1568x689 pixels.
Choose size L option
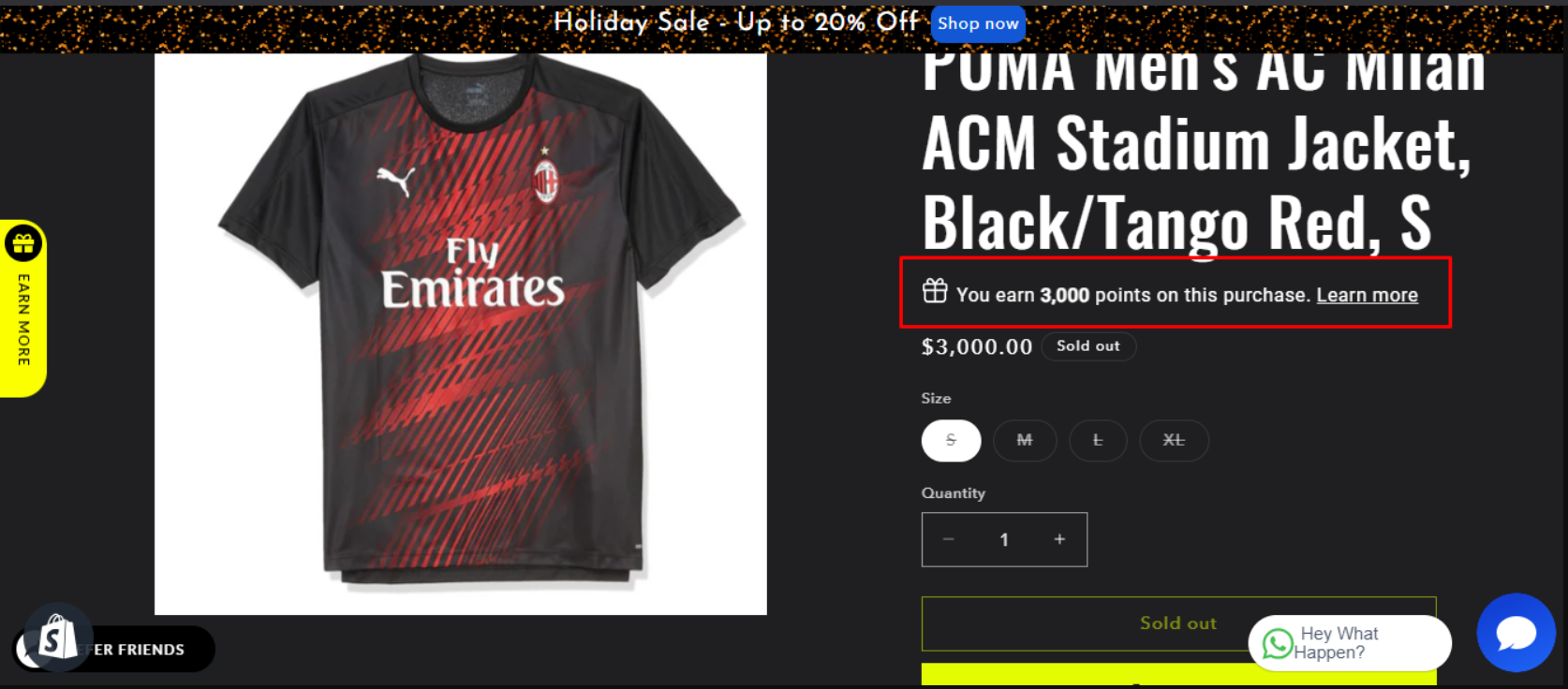pos(1098,440)
